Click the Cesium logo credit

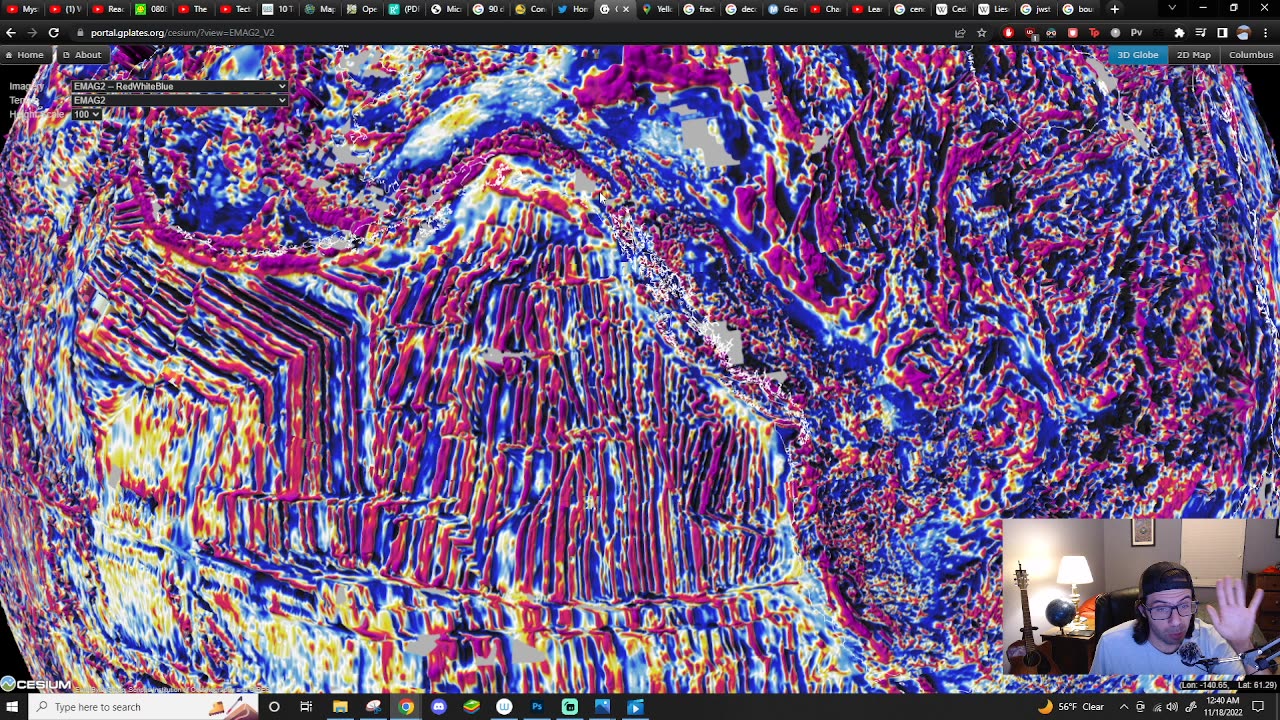click(x=36, y=684)
